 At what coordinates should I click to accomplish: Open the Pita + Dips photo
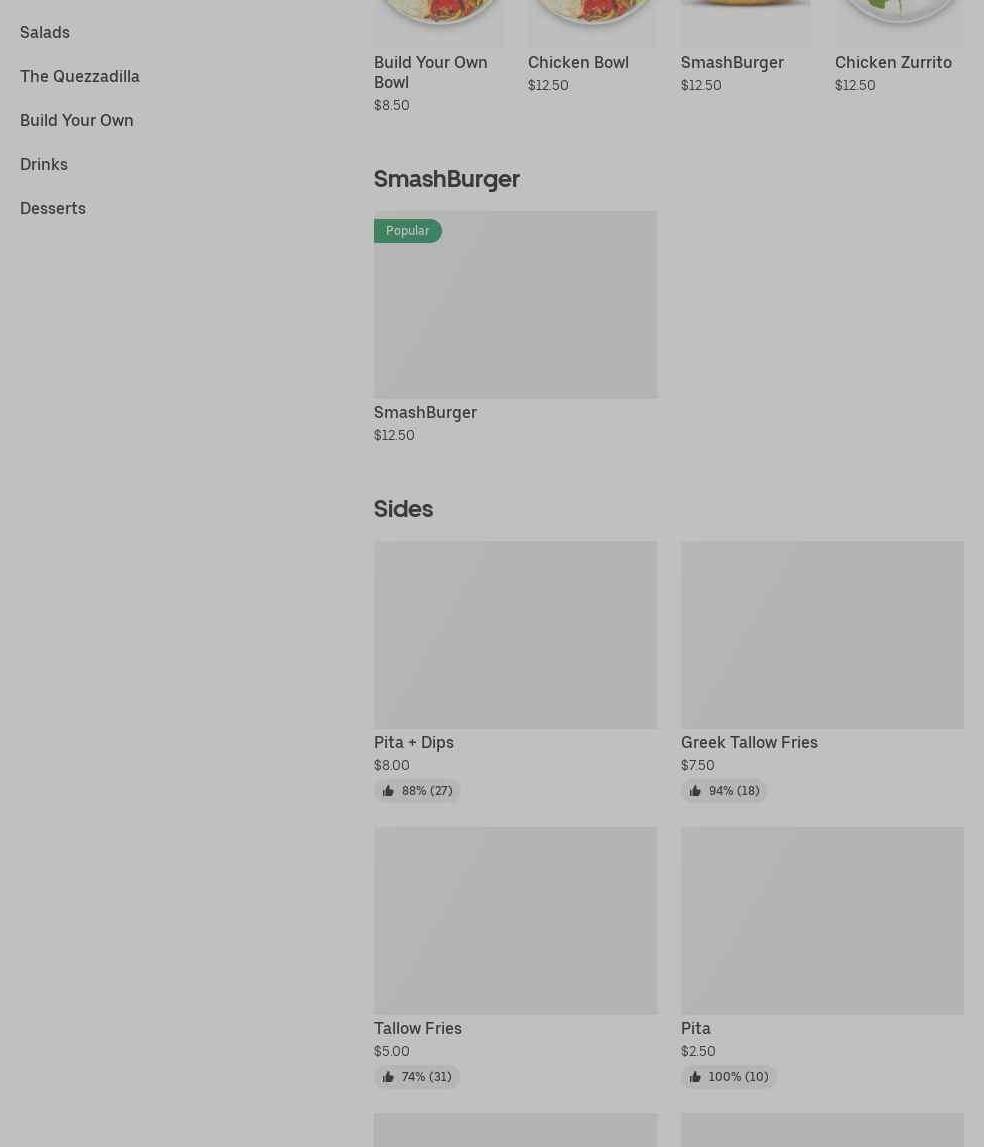click(x=515, y=635)
